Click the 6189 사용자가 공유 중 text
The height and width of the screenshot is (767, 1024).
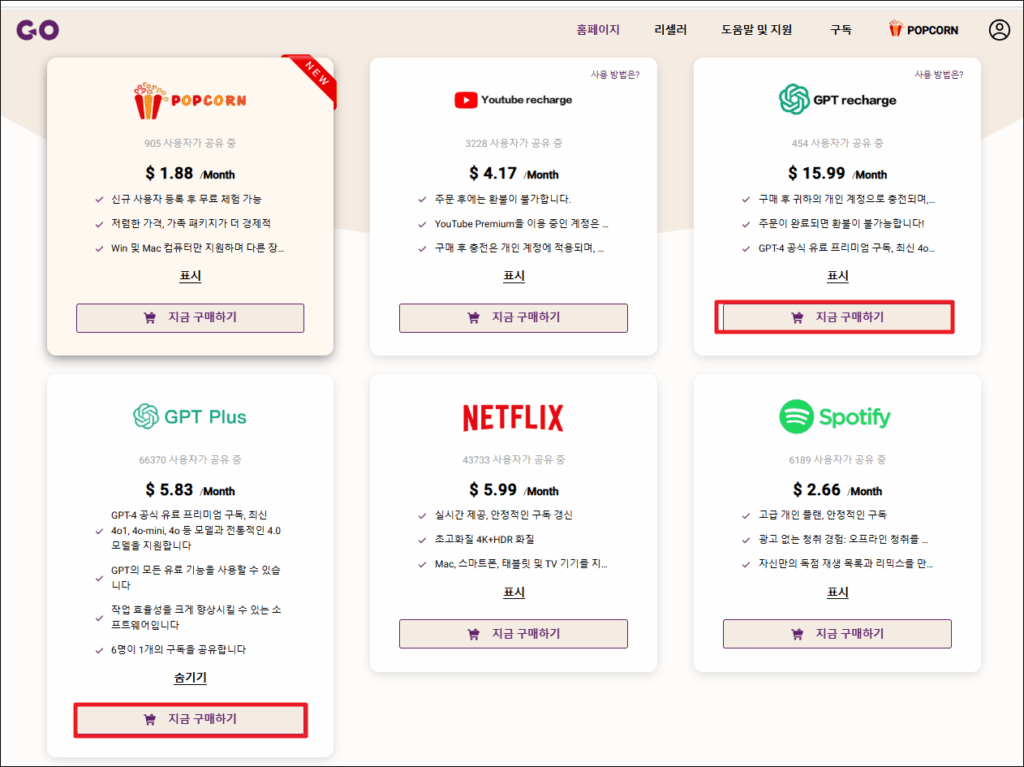[x=837, y=460]
